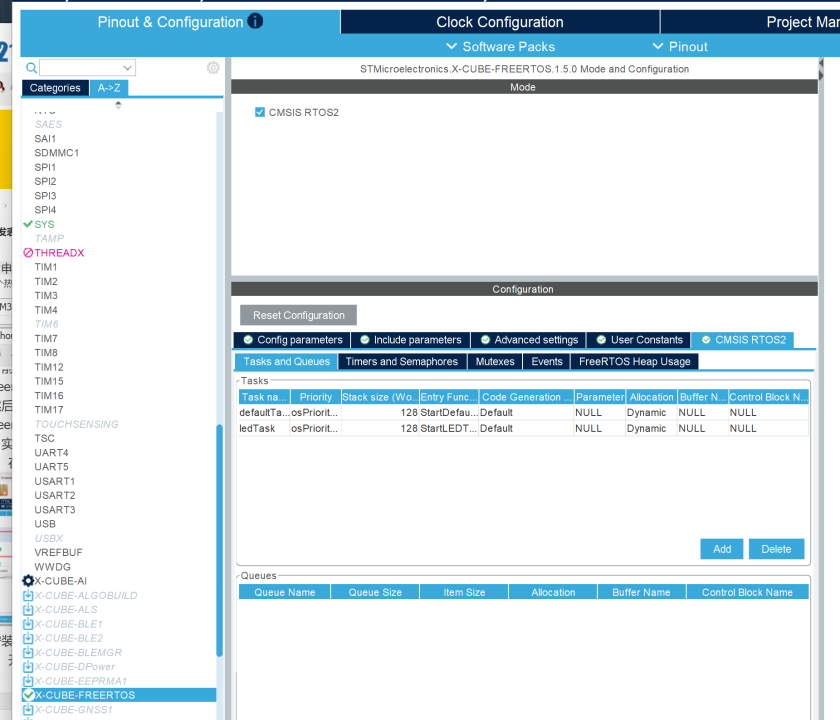The image size is (840, 720).
Task: Click download icon beside X-CUBE-BLE1
Action: pos(28,624)
